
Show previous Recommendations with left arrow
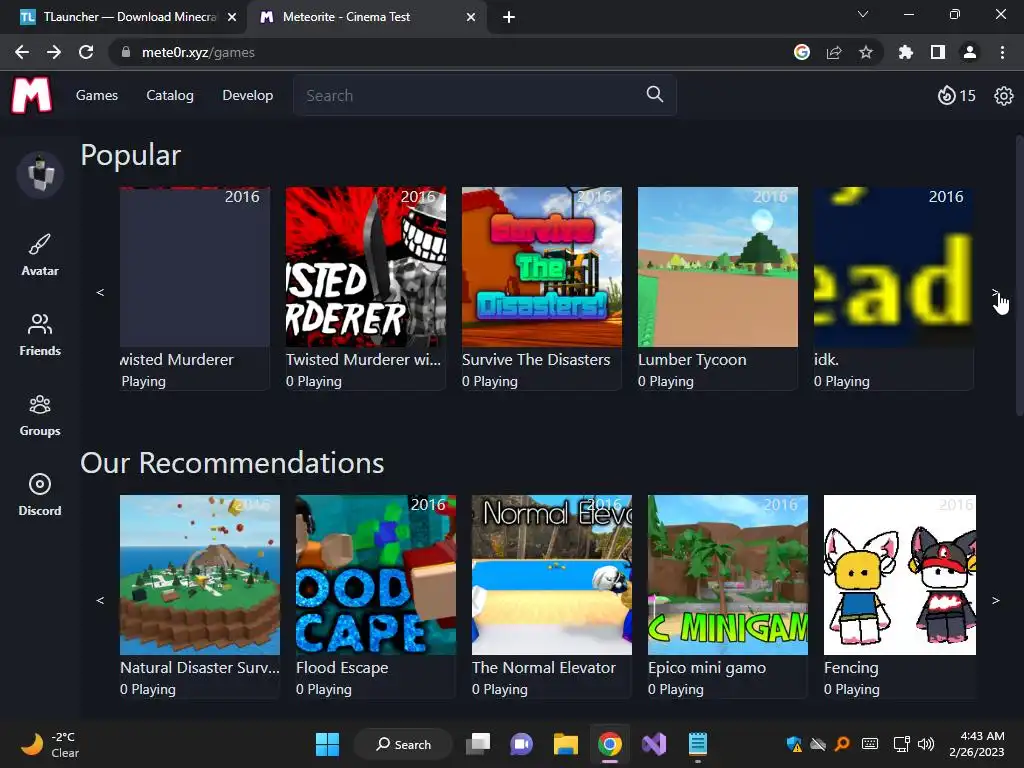[100, 600]
